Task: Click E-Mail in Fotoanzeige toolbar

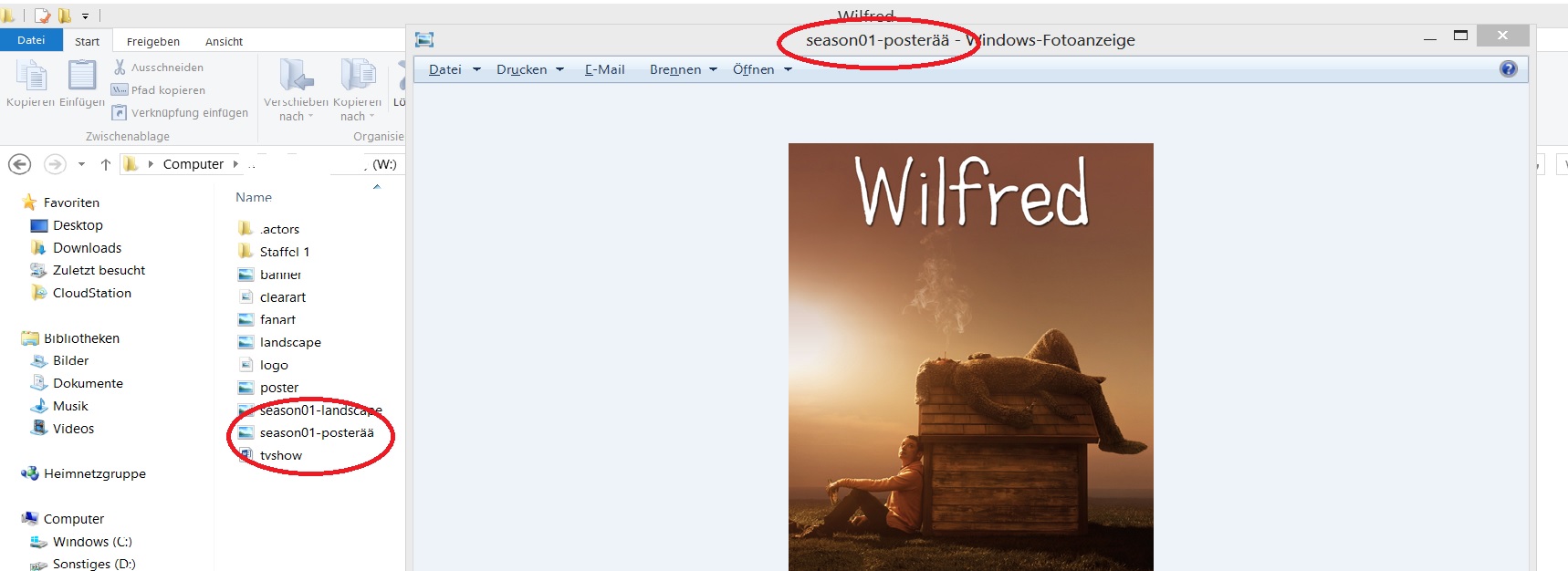Action: (x=605, y=69)
